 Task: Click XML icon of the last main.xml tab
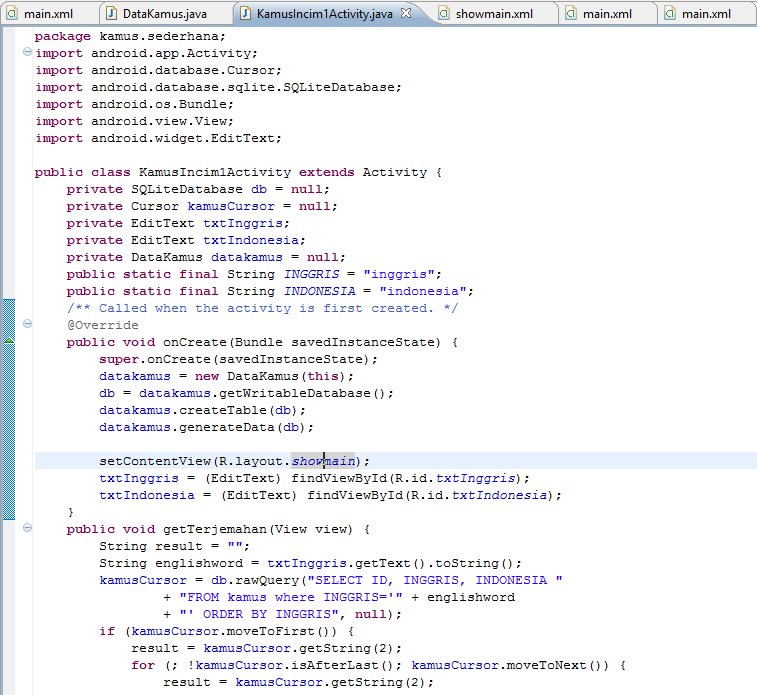click(x=670, y=14)
